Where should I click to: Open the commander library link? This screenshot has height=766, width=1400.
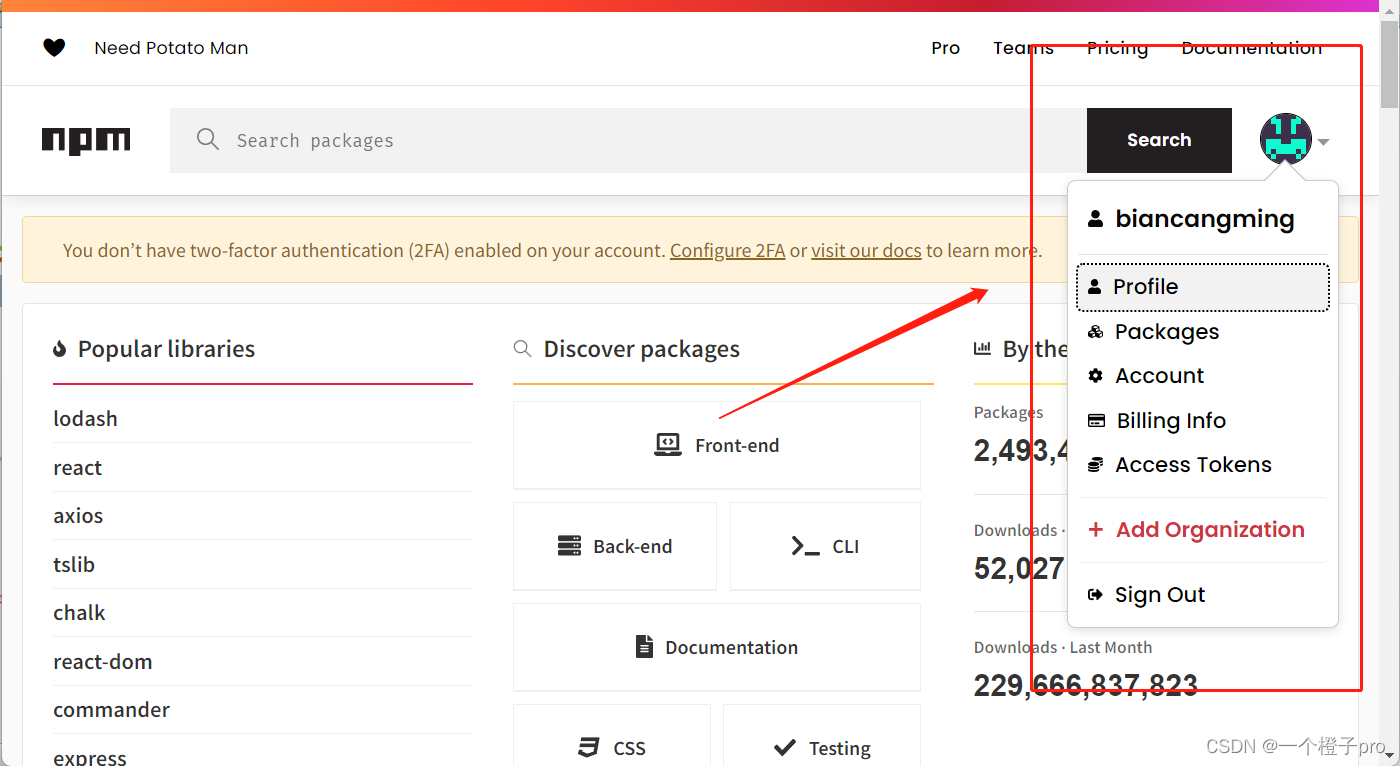[111, 710]
